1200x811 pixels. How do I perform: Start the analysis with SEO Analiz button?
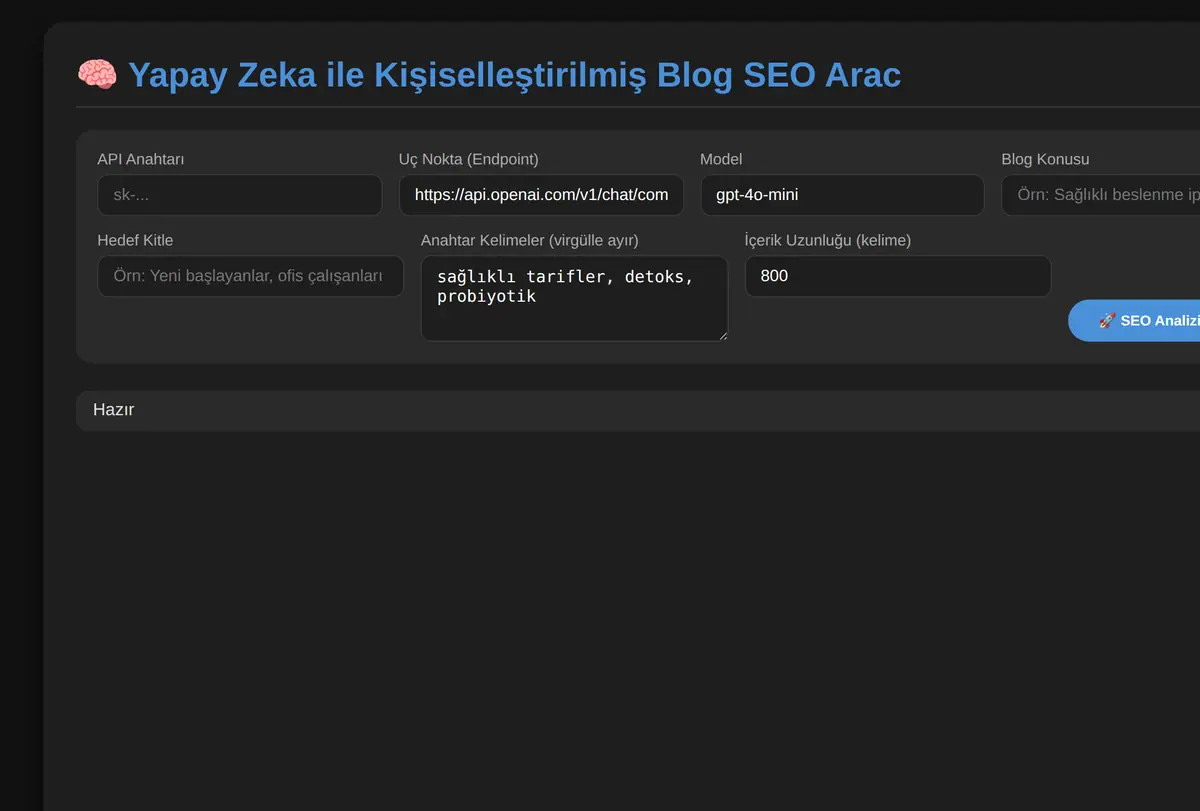[x=1135, y=321]
